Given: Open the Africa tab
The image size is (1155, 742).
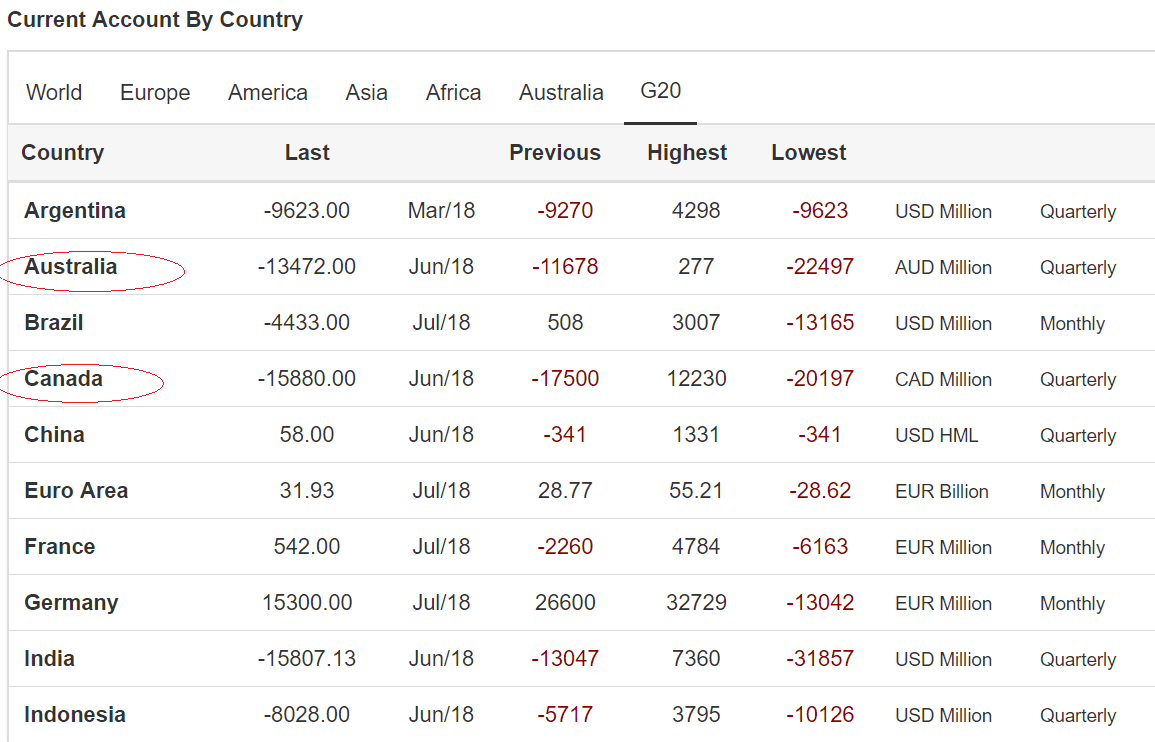Looking at the screenshot, I should 453,93.
